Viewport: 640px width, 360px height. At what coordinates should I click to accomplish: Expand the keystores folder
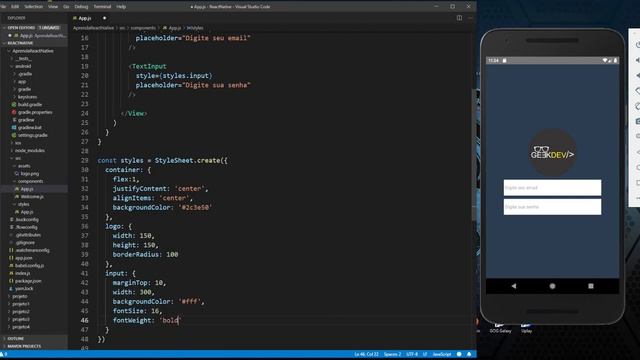tap(27, 97)
